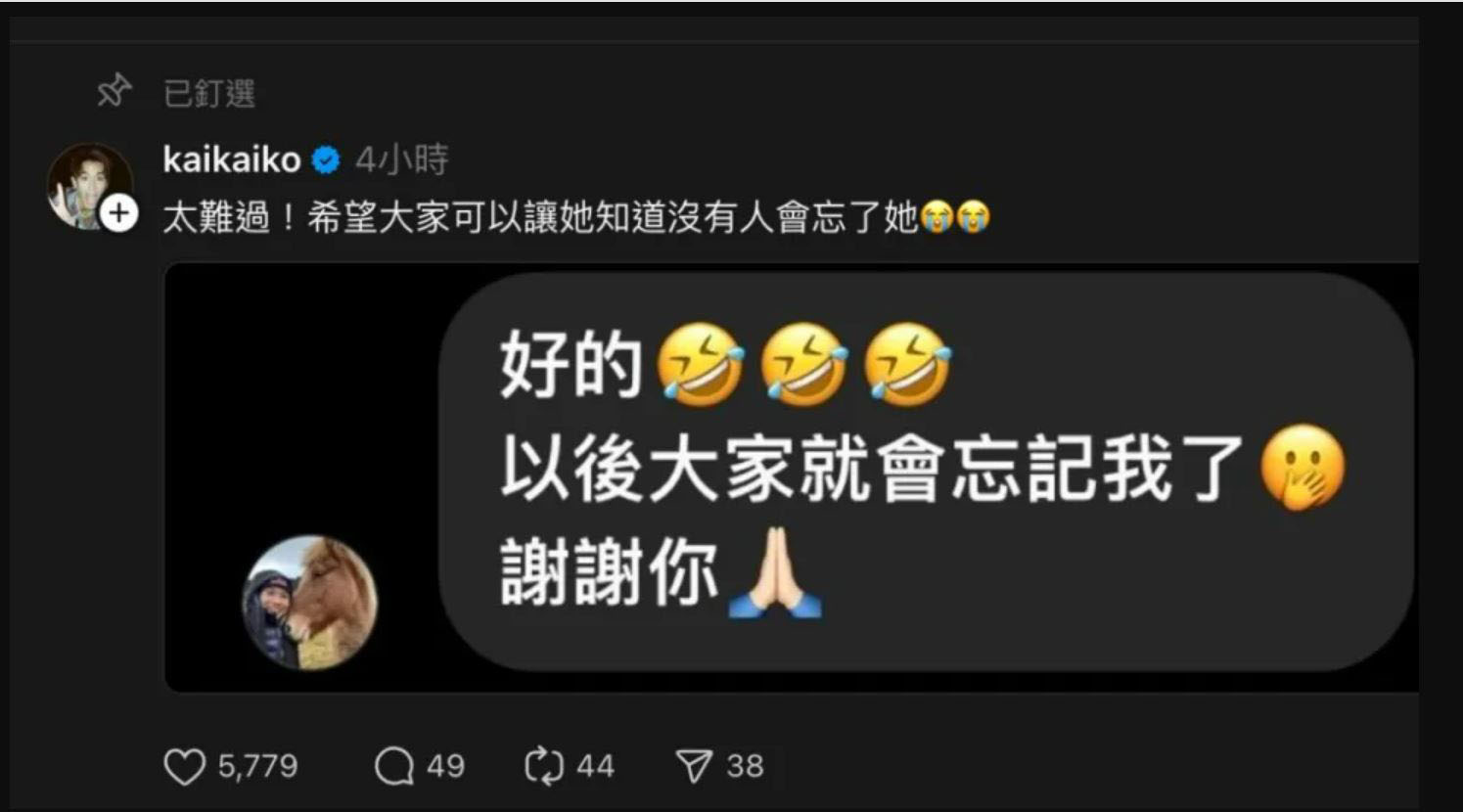Click the 已釘選 pinned label
This screenshot has height=812, width=1463.
click(x=209, y=93)
